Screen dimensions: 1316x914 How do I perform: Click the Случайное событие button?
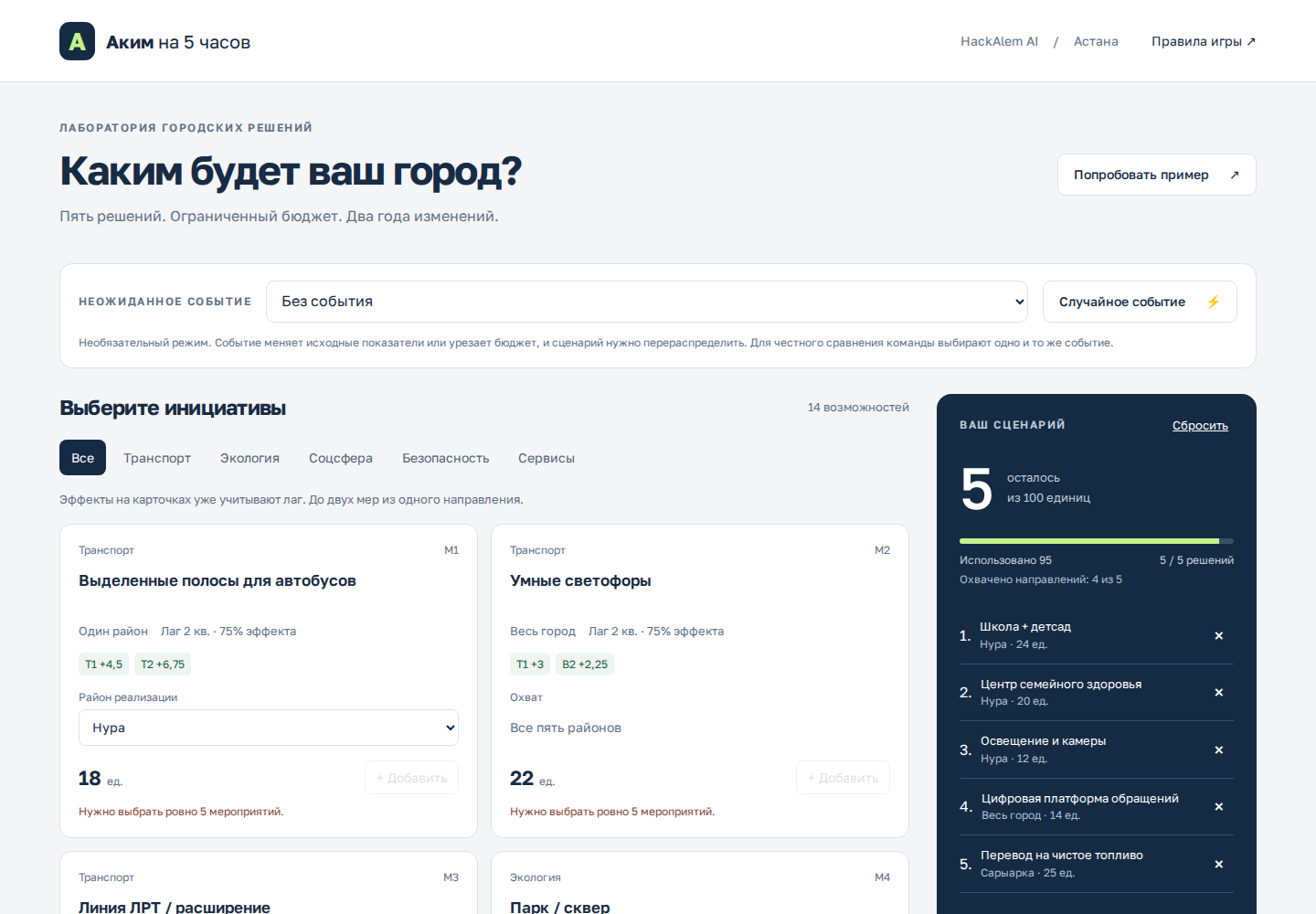(1140, 302)
